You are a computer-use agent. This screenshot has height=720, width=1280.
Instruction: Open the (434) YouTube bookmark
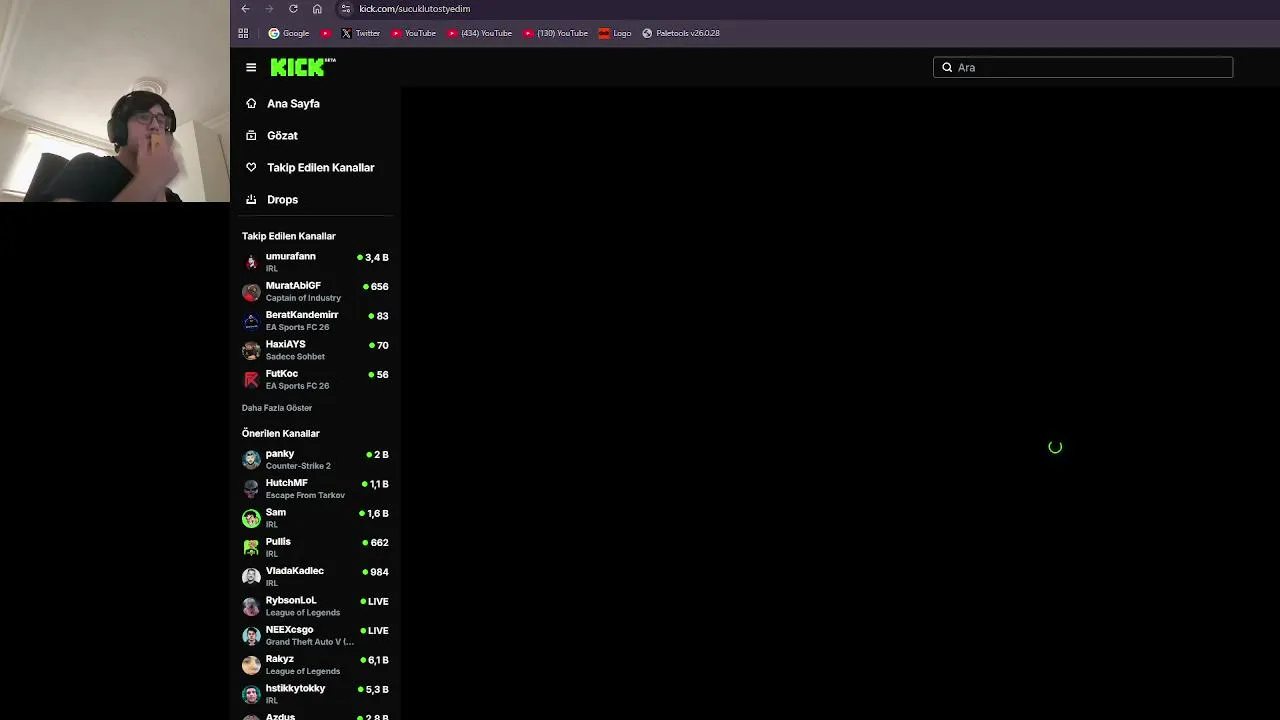(x=480, y=33)
